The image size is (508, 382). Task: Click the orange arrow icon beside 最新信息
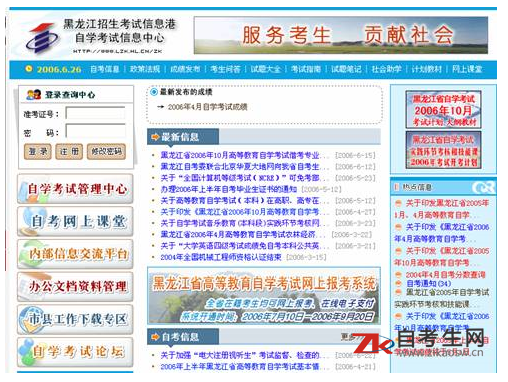click(x=155, y=137)
